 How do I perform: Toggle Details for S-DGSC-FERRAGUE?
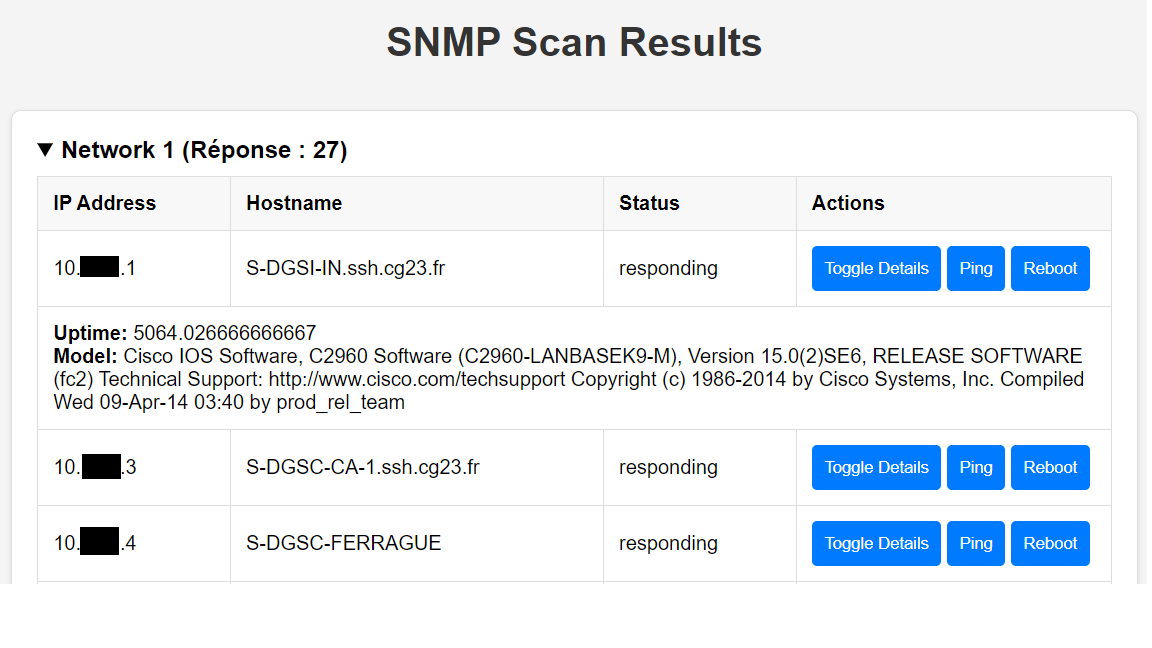click(x=876, y=543)
